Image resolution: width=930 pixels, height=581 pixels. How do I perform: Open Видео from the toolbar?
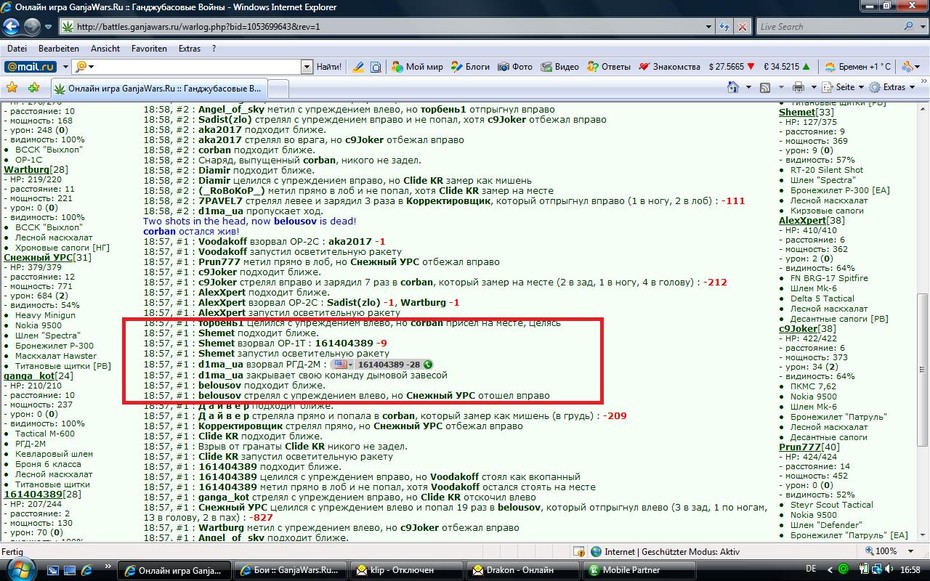tap(560, 67)
